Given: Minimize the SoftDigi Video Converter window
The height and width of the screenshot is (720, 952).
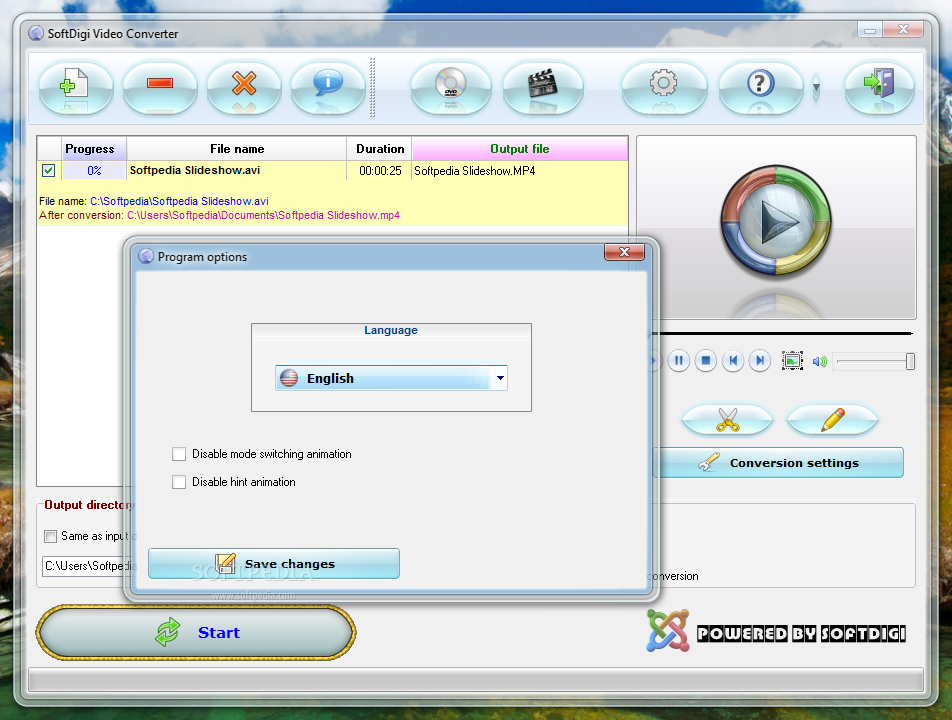Looking at the screenshot, I should point(871,29).
